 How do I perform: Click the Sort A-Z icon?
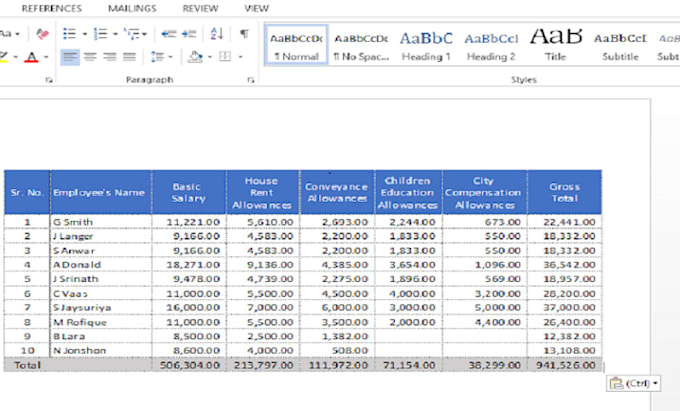[217, 34]
